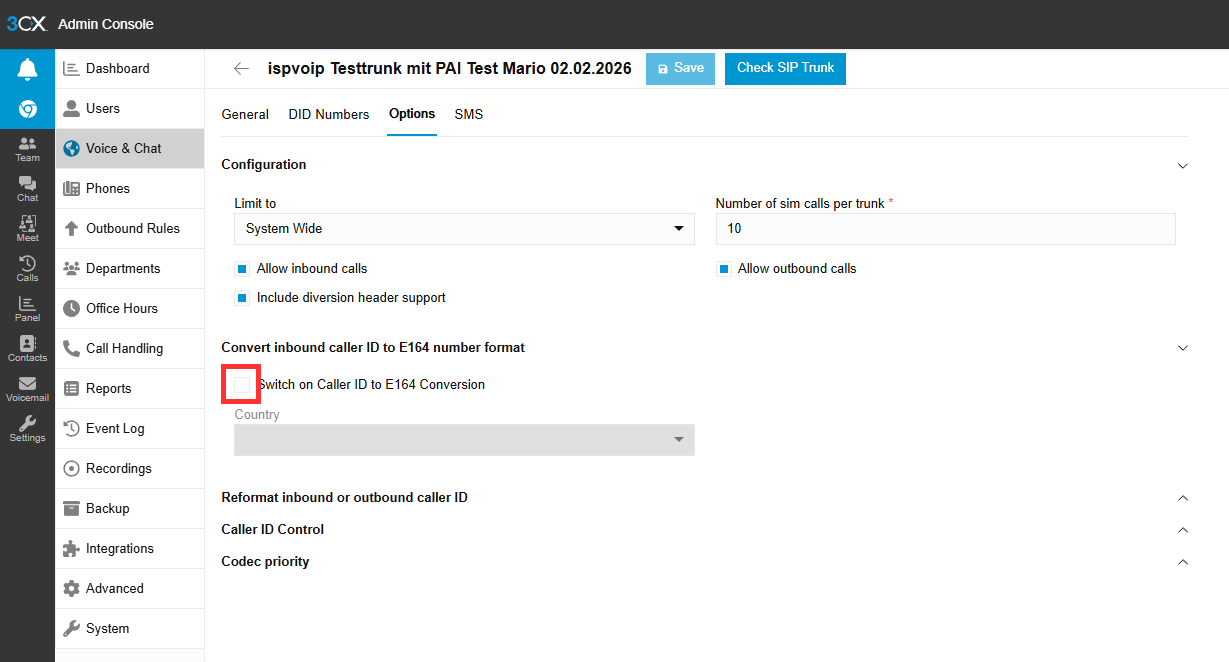
Task: Open the notifications bell icon
Action: (27, 69)
